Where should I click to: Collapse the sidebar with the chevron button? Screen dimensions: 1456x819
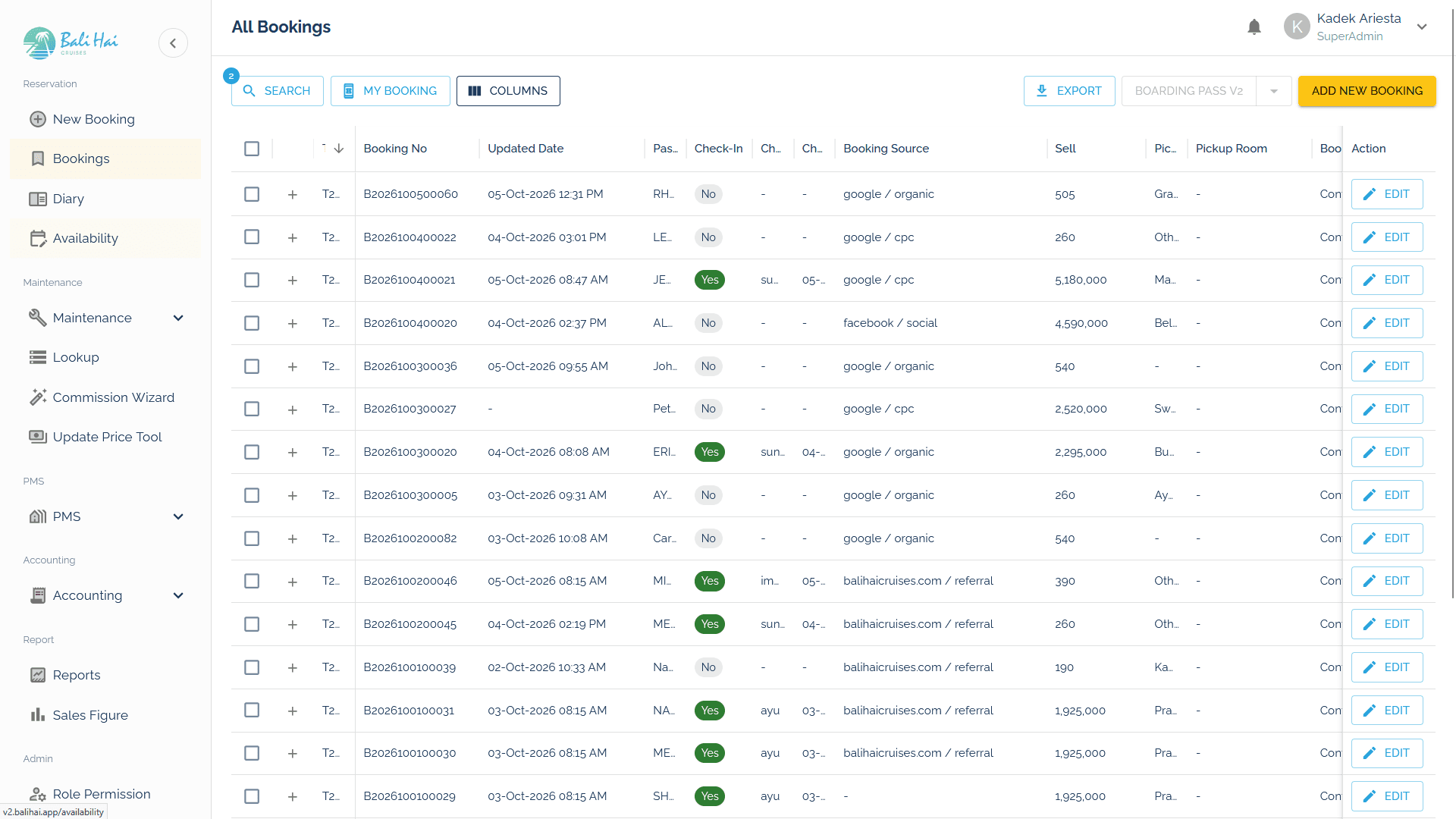173,43
